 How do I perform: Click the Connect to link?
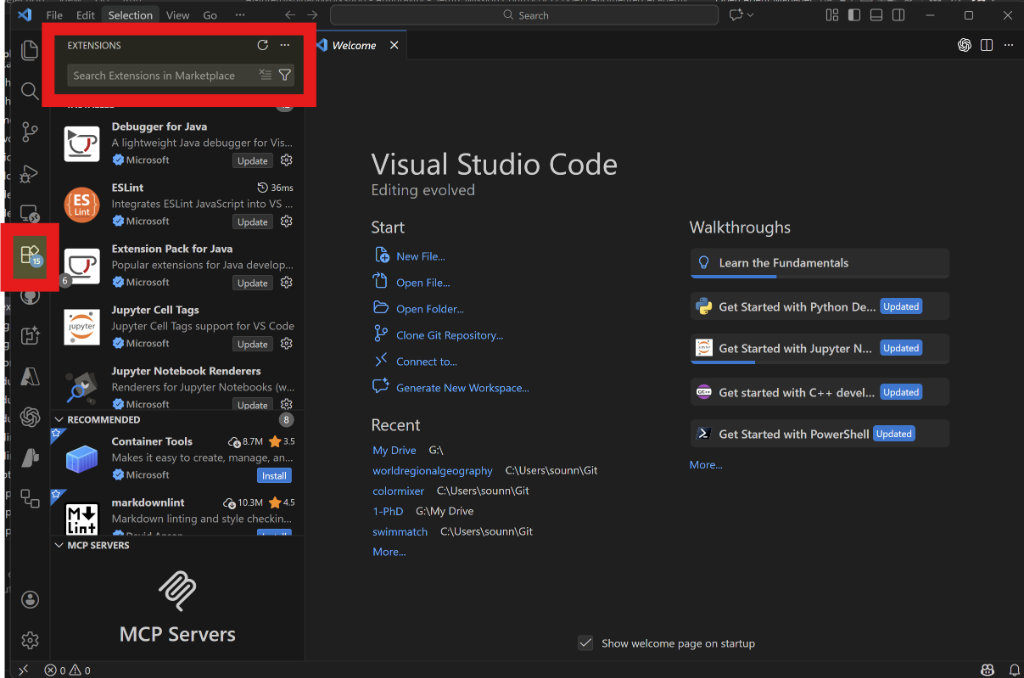[x=426, y=361]
